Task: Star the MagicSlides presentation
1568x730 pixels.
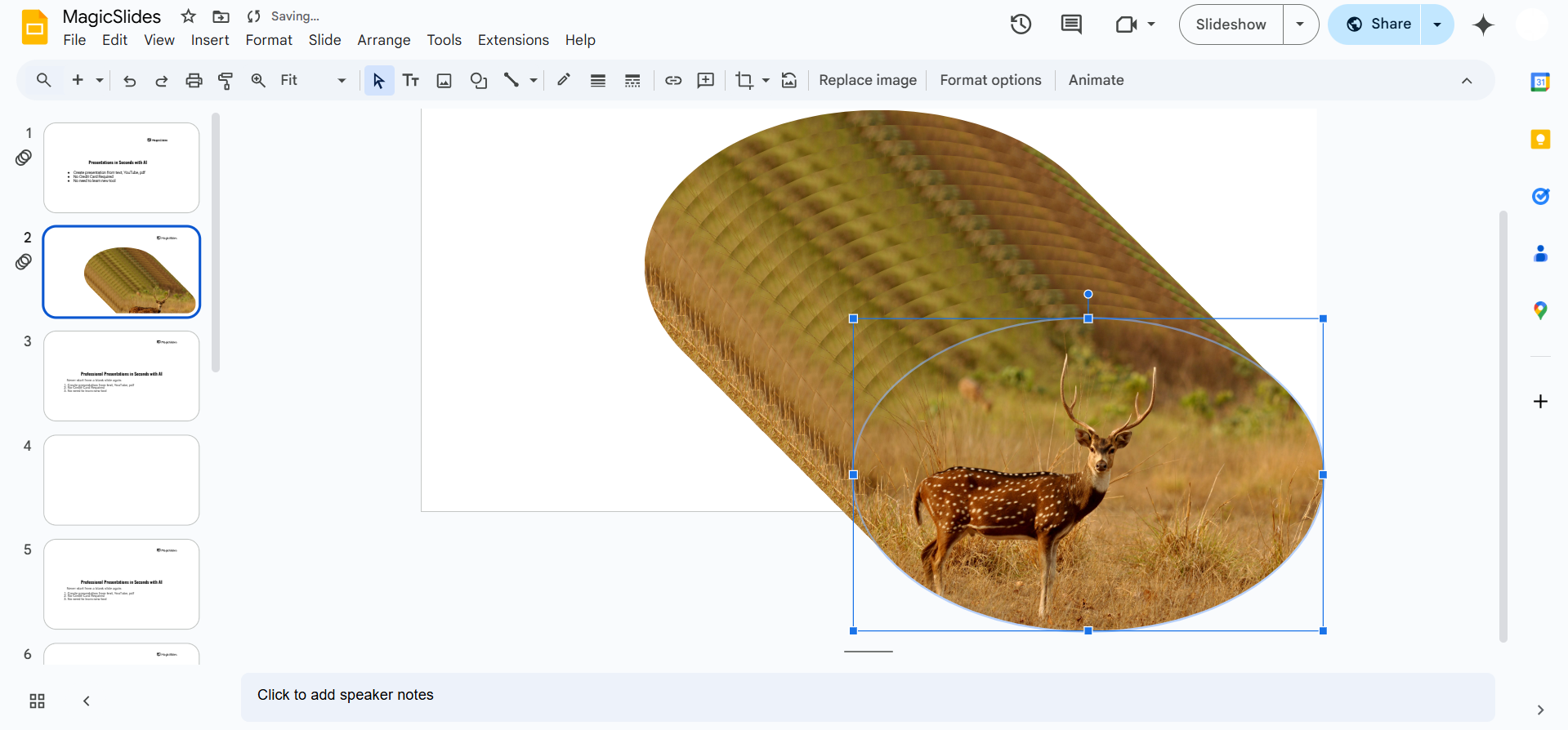Action: coord(188,16)
